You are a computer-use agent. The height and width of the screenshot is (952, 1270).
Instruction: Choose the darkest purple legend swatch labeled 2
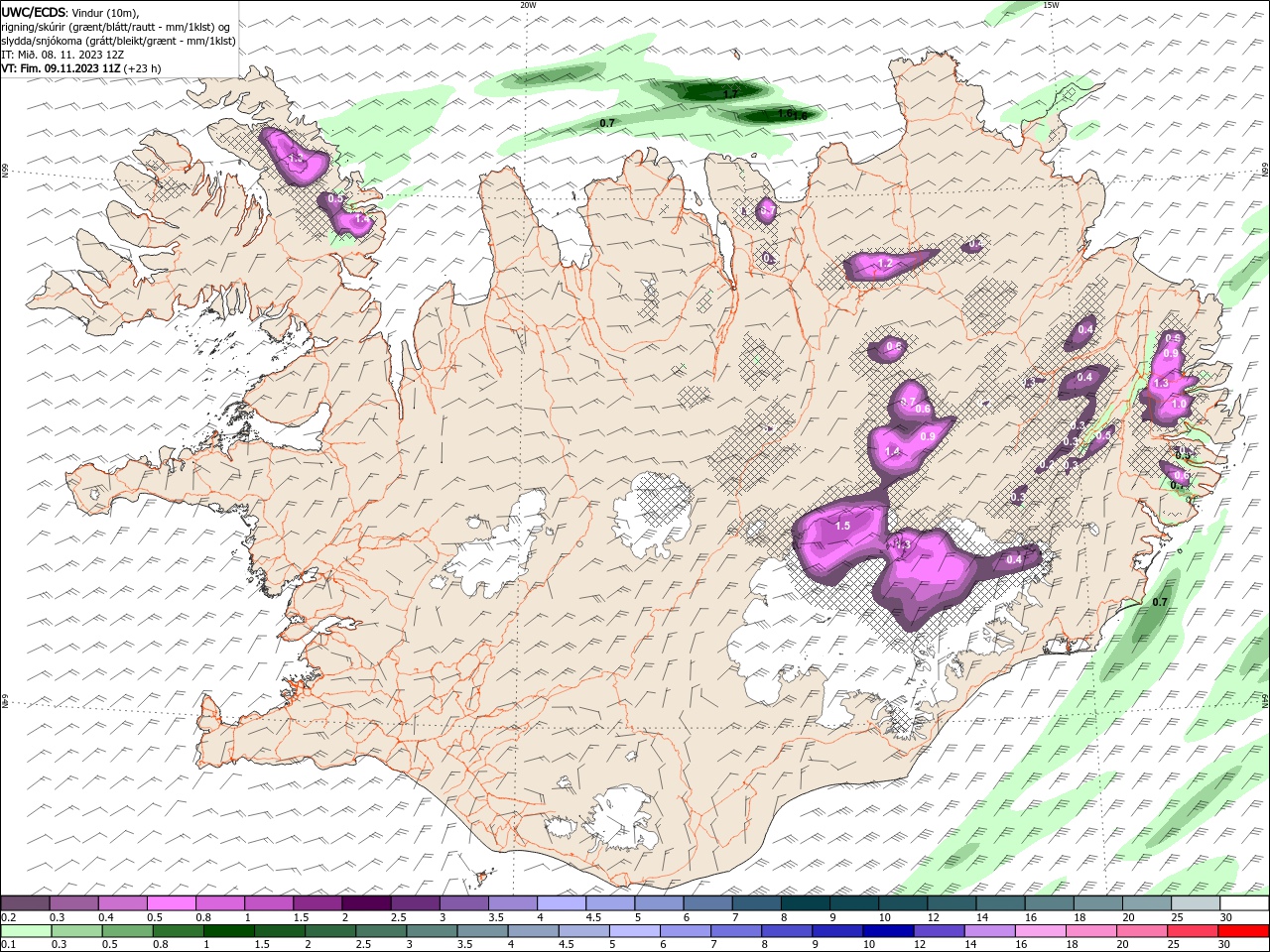click(x=366, y=903)
